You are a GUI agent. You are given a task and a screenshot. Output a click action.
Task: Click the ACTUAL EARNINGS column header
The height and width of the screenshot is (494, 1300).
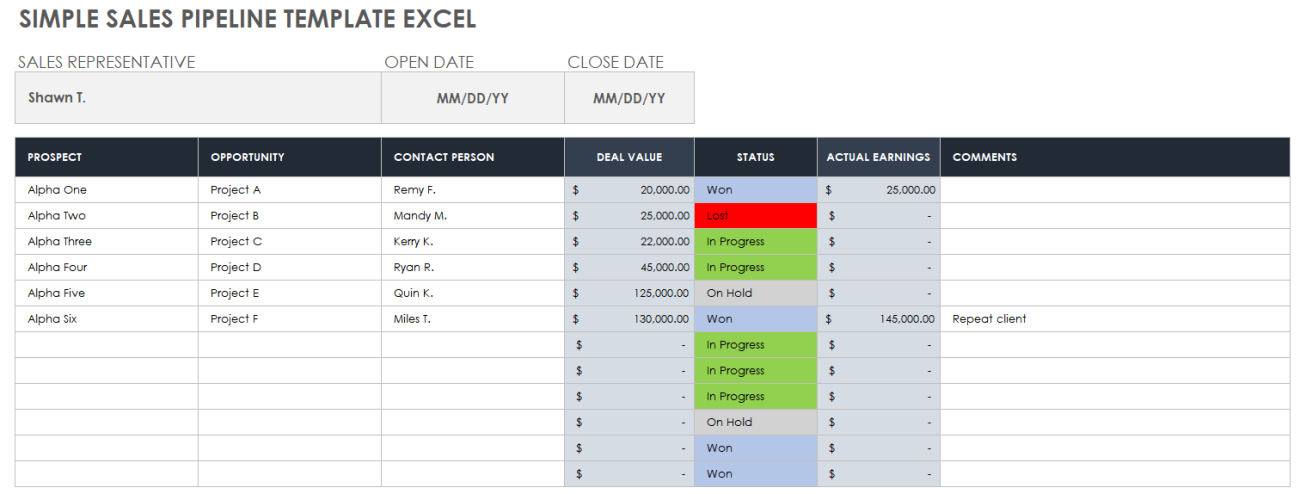click(x=878, y=157)
